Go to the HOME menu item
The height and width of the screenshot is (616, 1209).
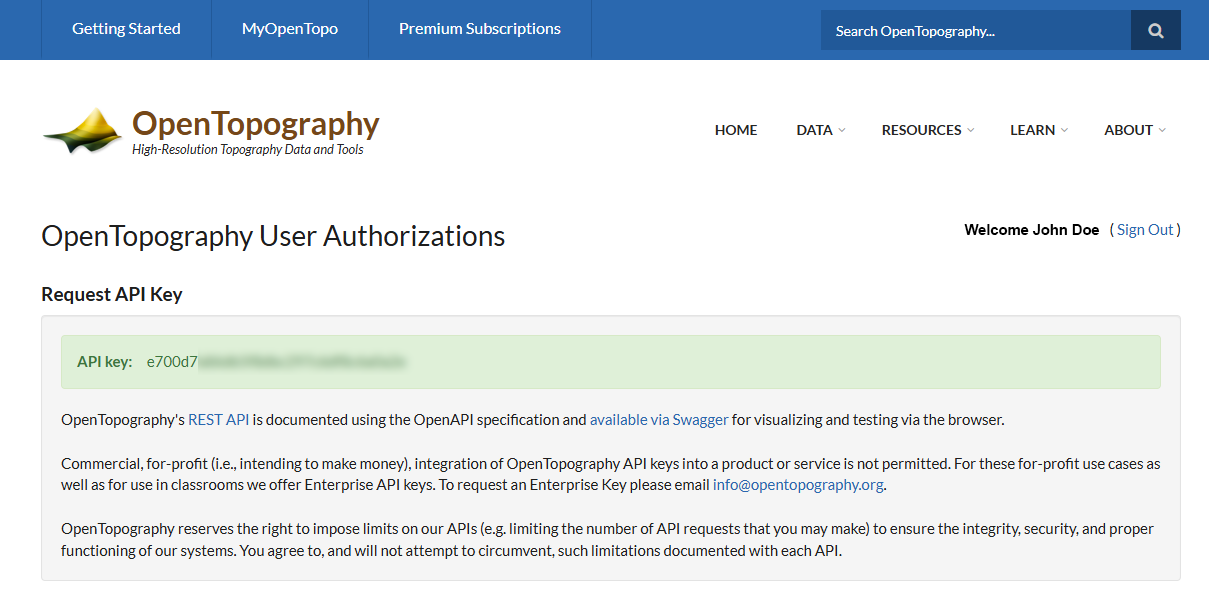736,130
